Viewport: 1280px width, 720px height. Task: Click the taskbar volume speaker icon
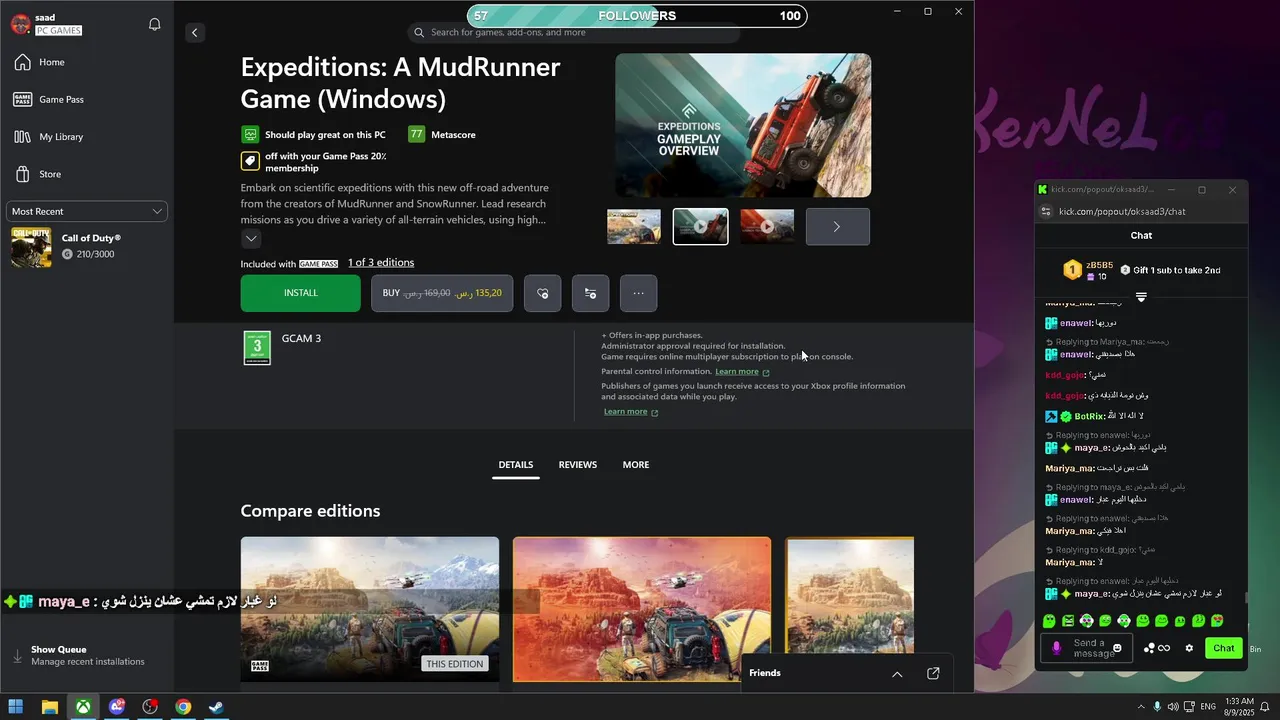1173,707
